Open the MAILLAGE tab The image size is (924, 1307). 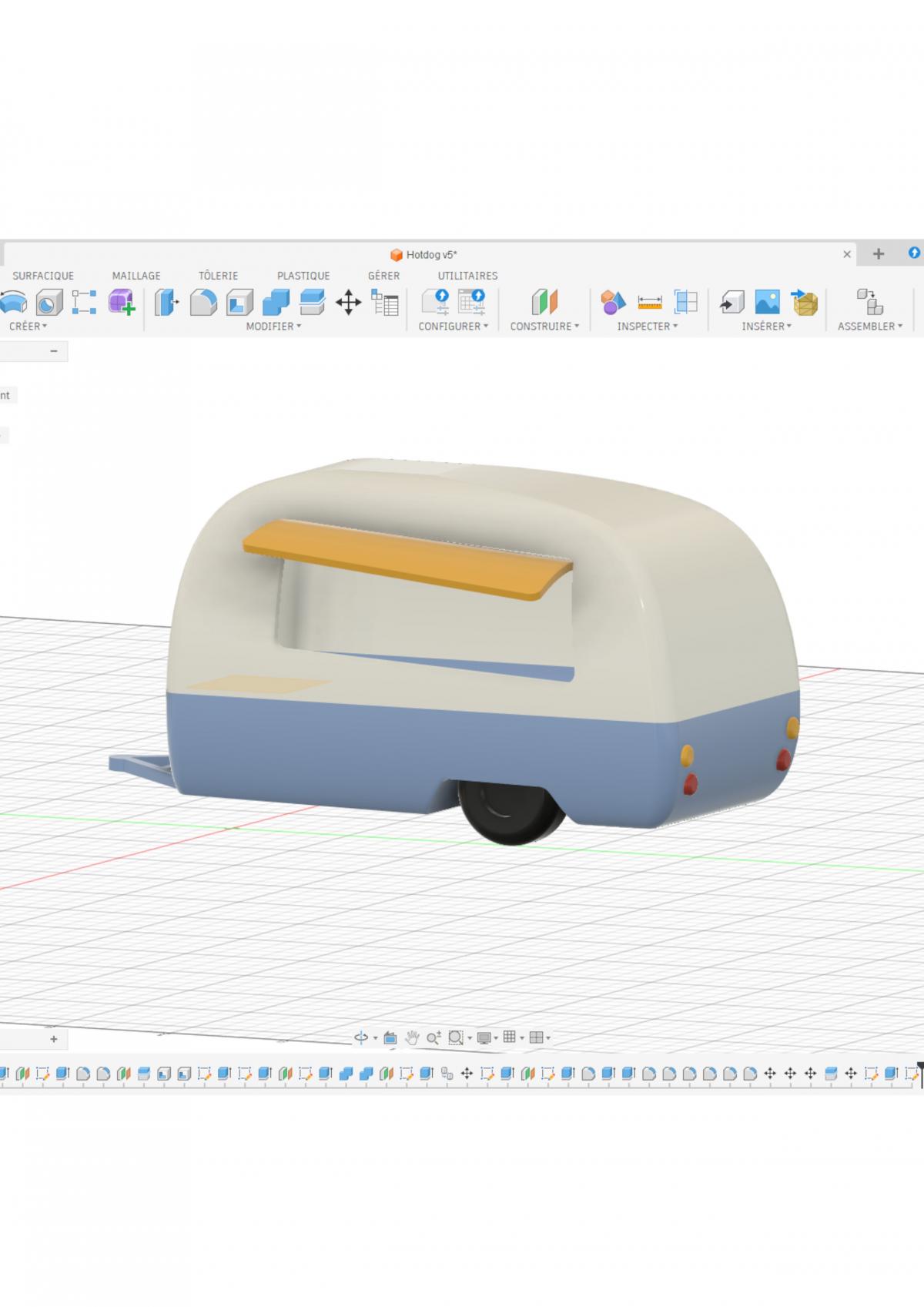click(136, 276)
